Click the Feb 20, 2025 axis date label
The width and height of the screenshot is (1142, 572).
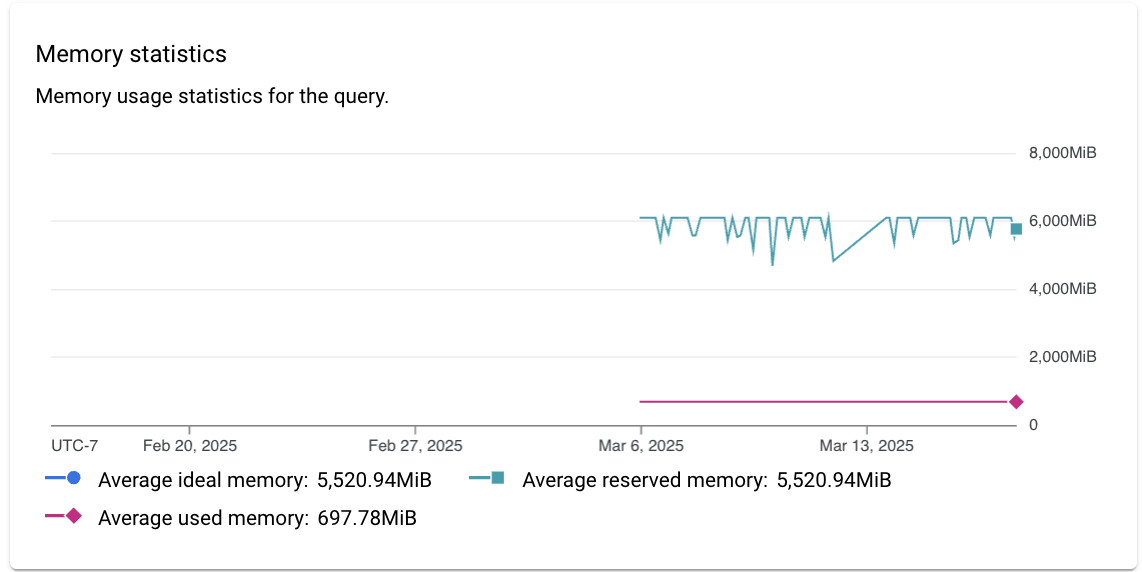point(190,445)
